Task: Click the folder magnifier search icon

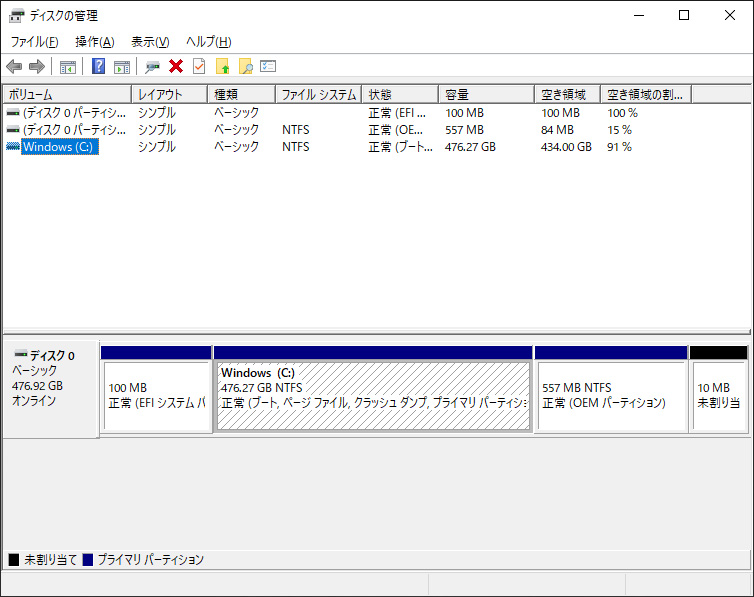Action: pos(246,66)
